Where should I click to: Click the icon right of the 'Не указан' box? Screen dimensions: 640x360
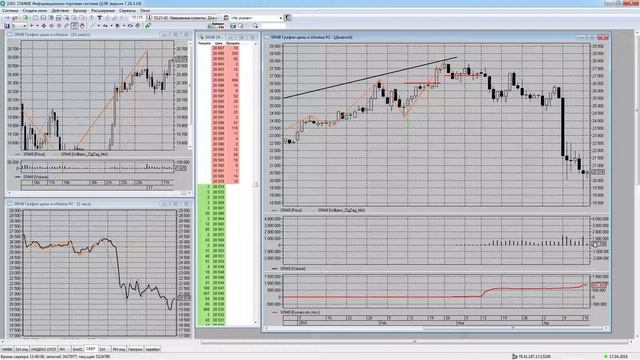pyautogui.click(x=287, y=18)
